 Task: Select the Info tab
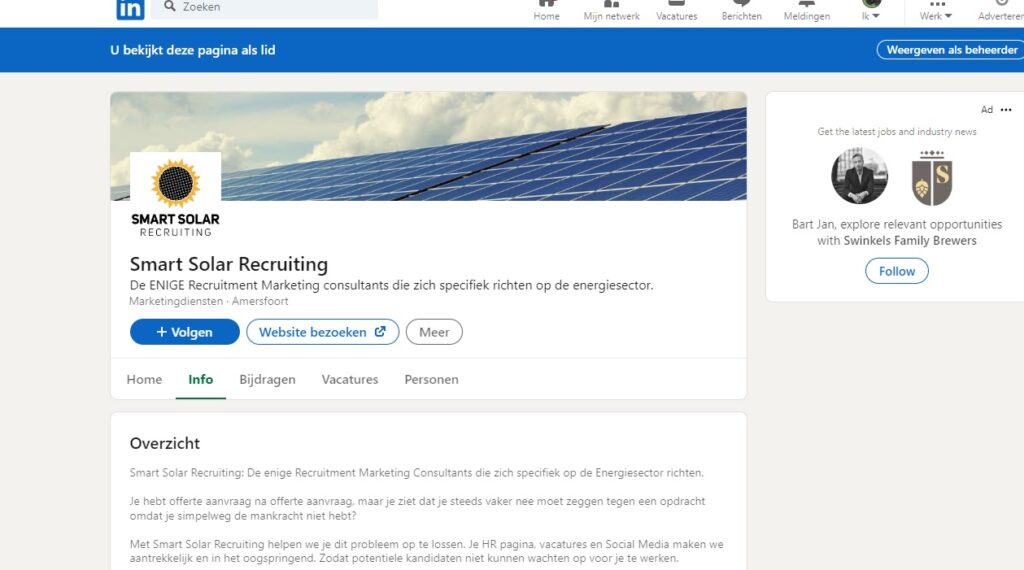tap(200, 379)
